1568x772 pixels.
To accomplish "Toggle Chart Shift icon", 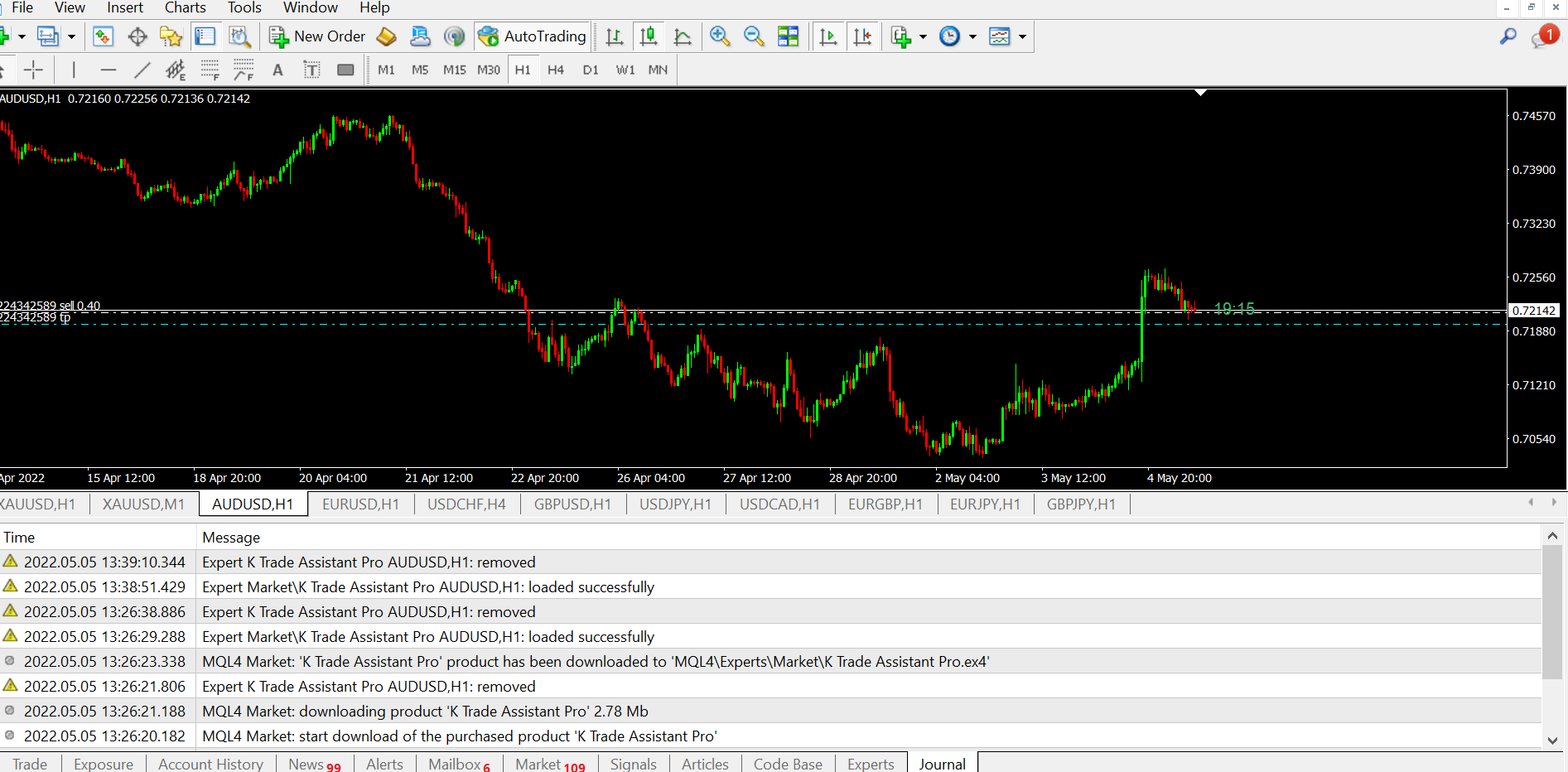I will pos(862,36).
